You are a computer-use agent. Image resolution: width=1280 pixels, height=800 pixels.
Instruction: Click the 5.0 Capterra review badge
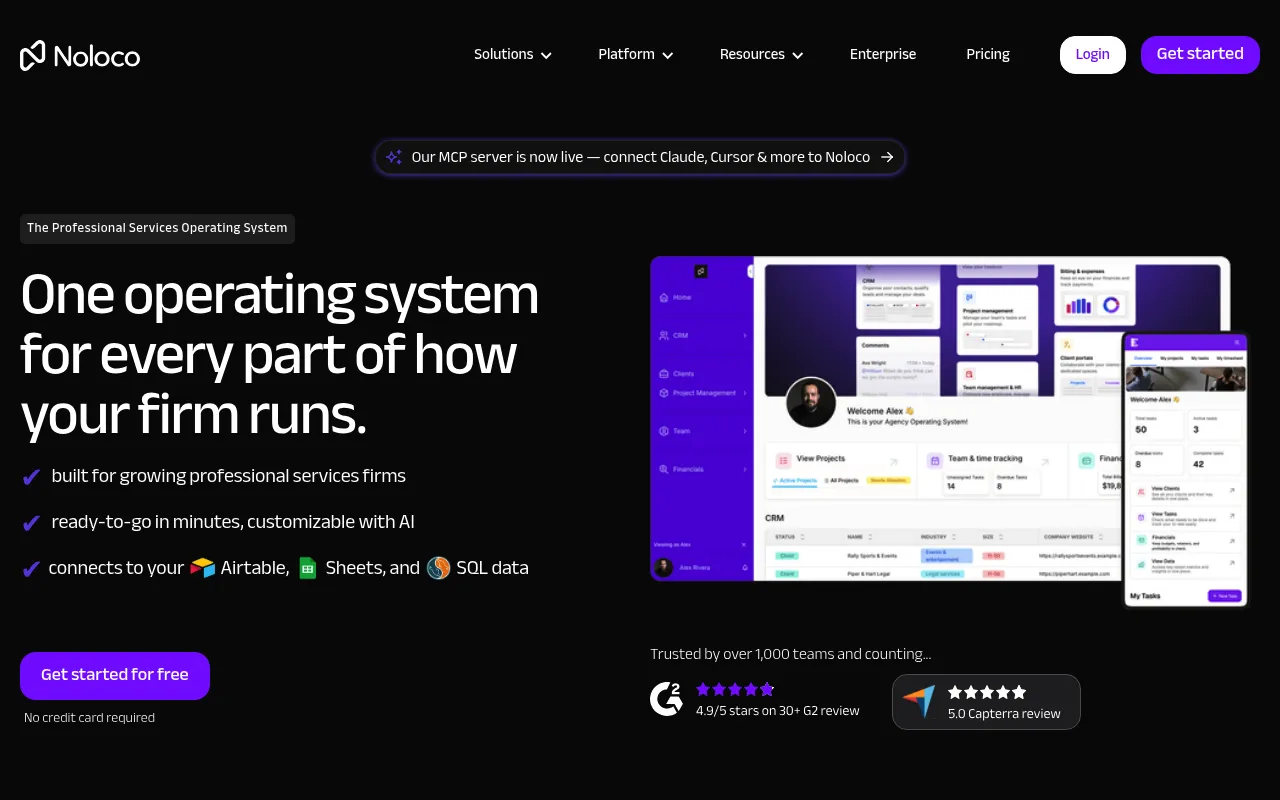(x=986, y=702)
